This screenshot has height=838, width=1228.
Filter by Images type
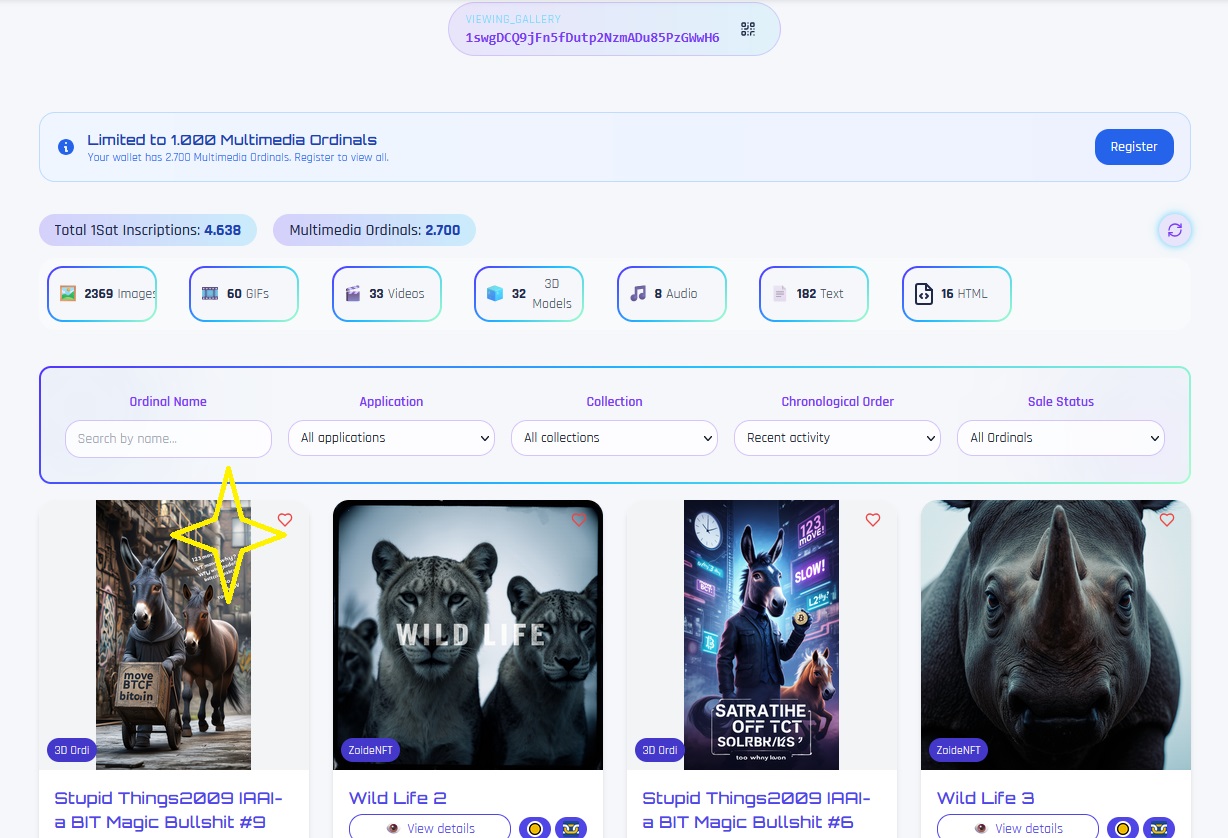click(x=102, y=294)
